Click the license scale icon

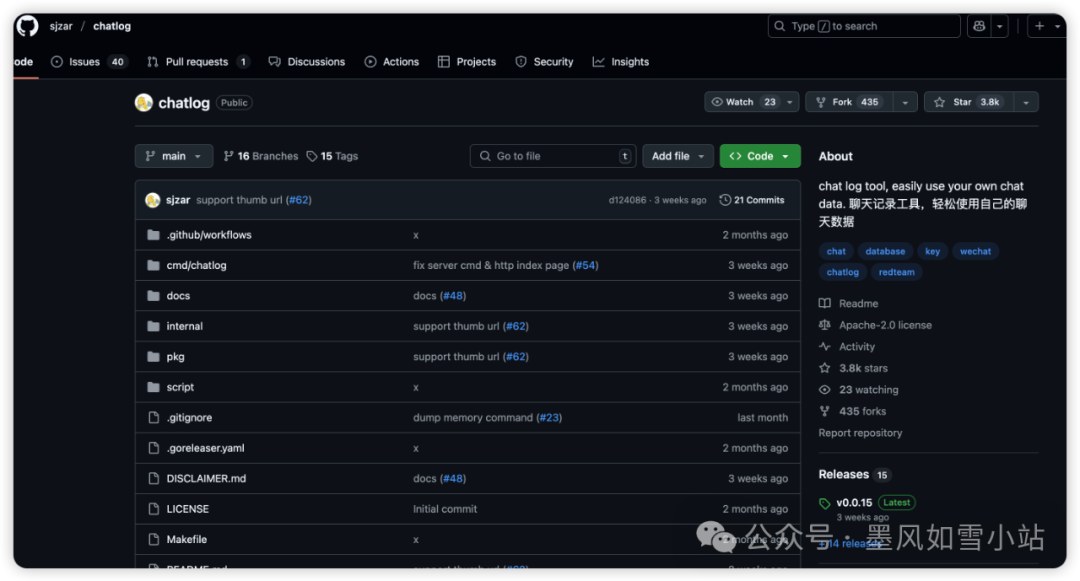824,325
